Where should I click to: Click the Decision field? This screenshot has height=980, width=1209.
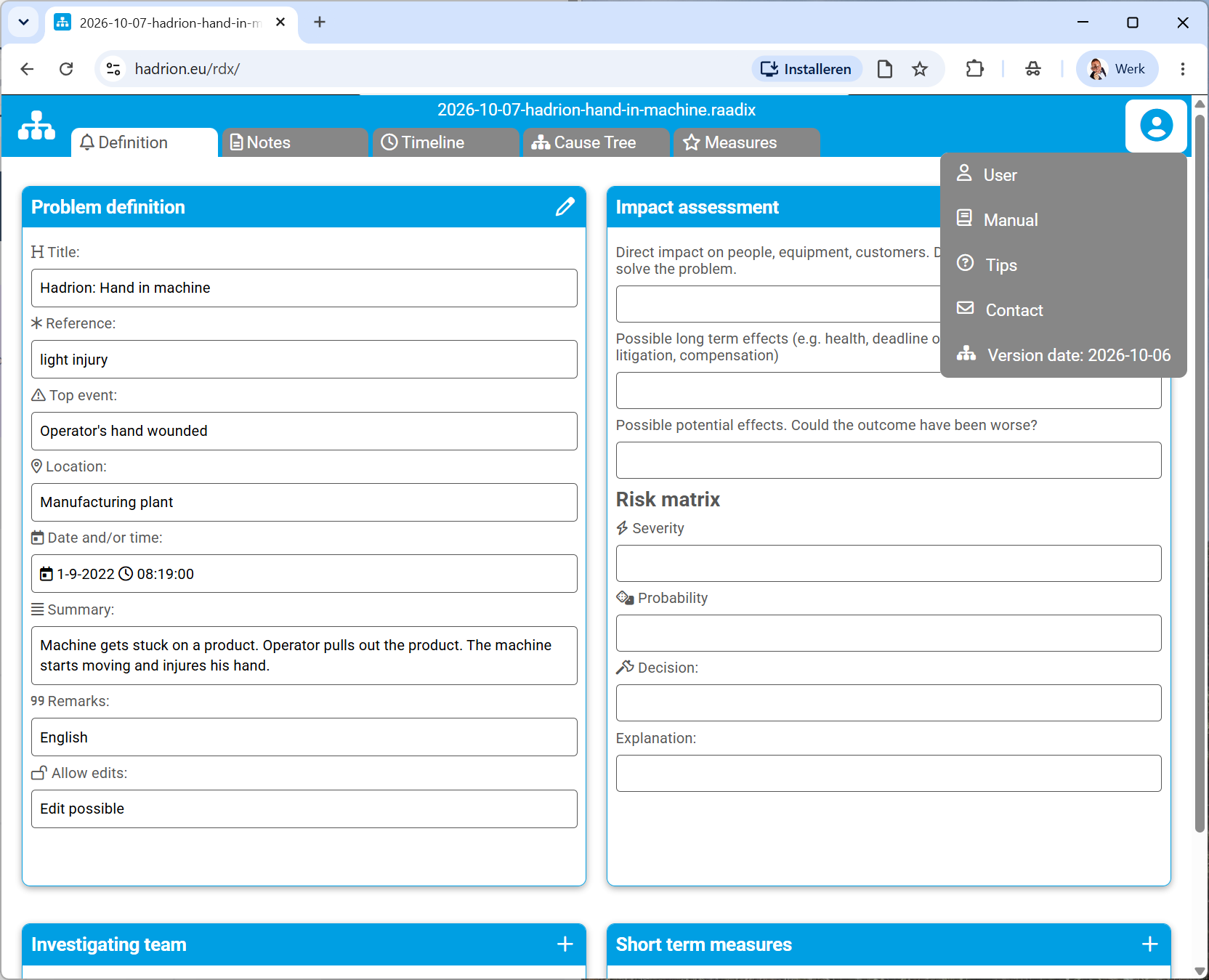[889, 703]
